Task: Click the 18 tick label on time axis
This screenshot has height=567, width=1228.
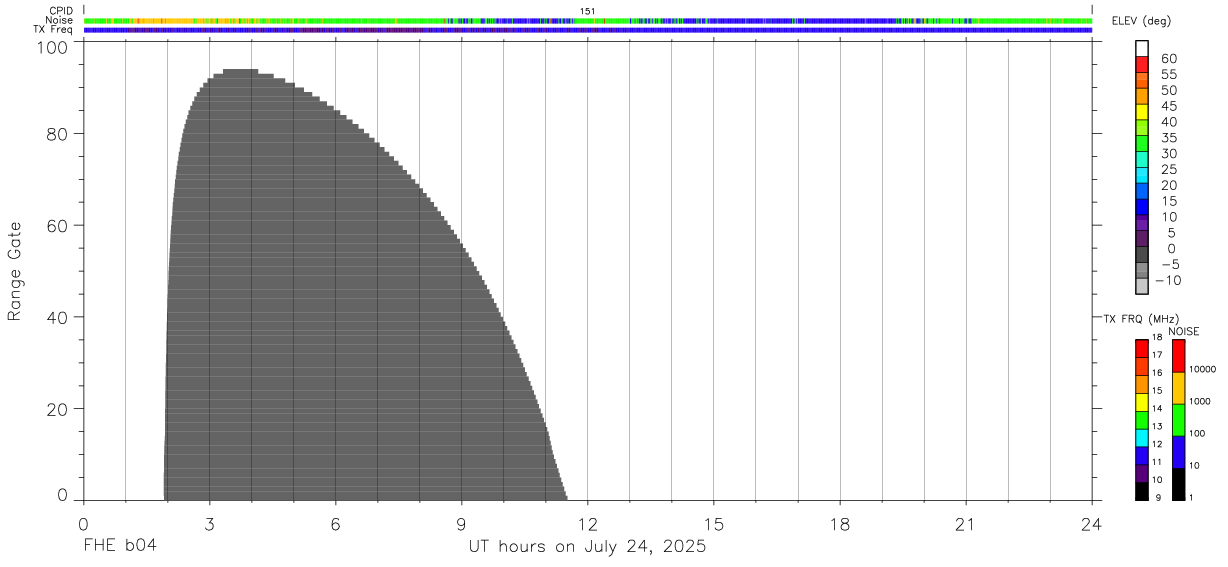Action: [x=840, y=525]
